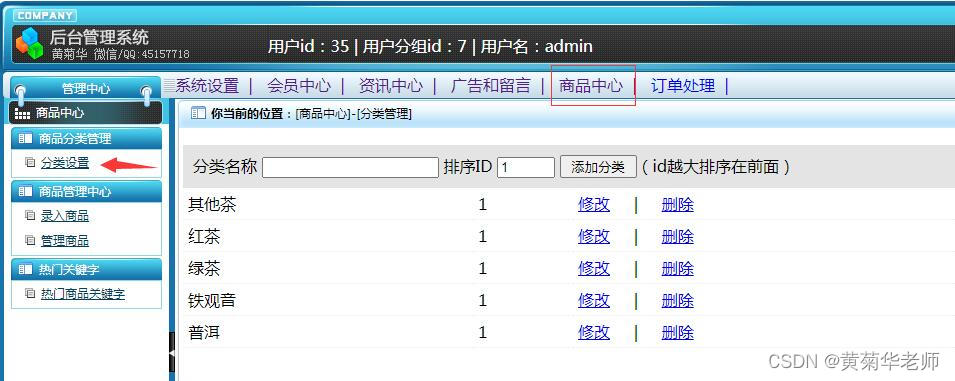The height and width of the screenshot is (381, 955).
Task: Click the small icon before 管理商品
Action: coord(30,240)
